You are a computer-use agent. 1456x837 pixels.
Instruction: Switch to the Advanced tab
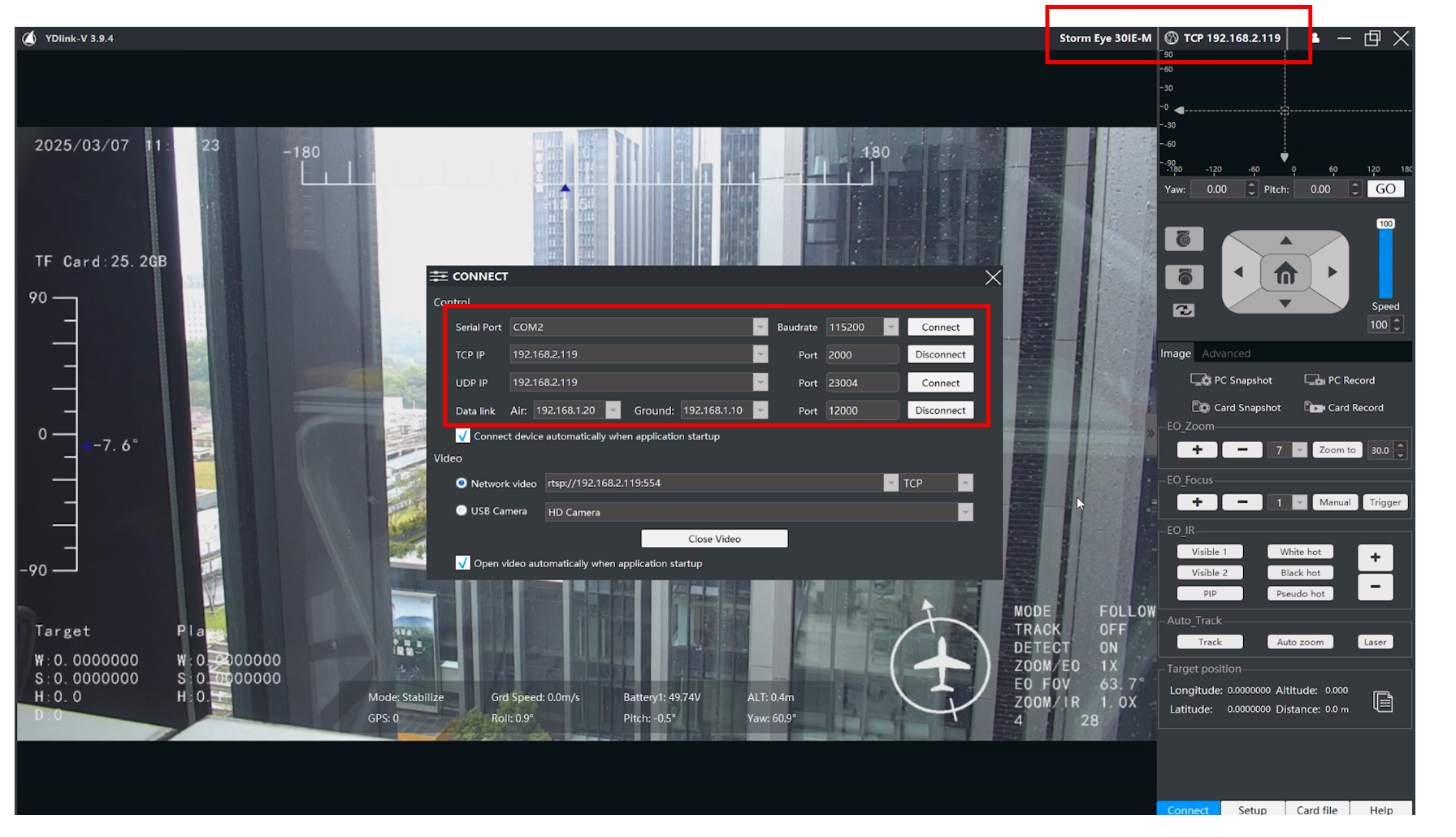pos(1225,353)
